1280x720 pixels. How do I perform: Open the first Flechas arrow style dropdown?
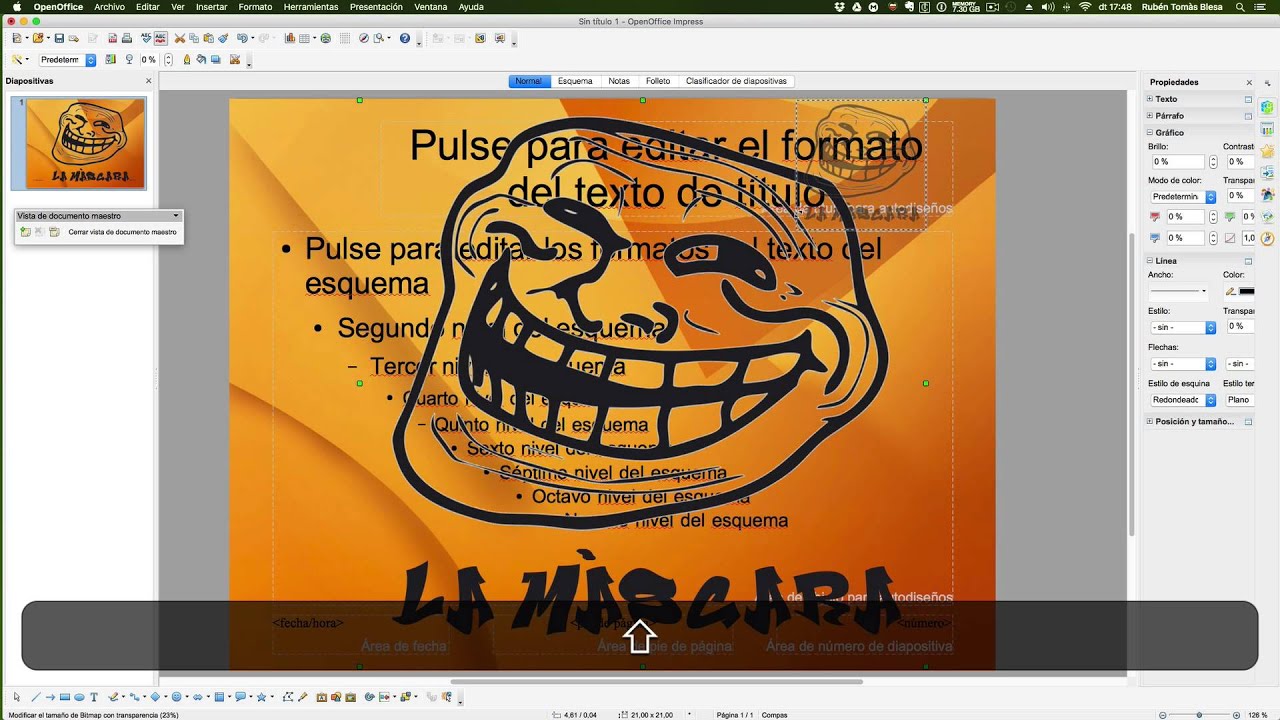(x=1182, y=364)
